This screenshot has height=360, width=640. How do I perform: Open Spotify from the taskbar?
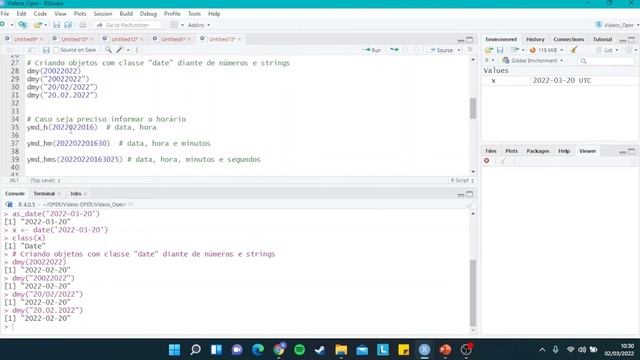(300, 349)
